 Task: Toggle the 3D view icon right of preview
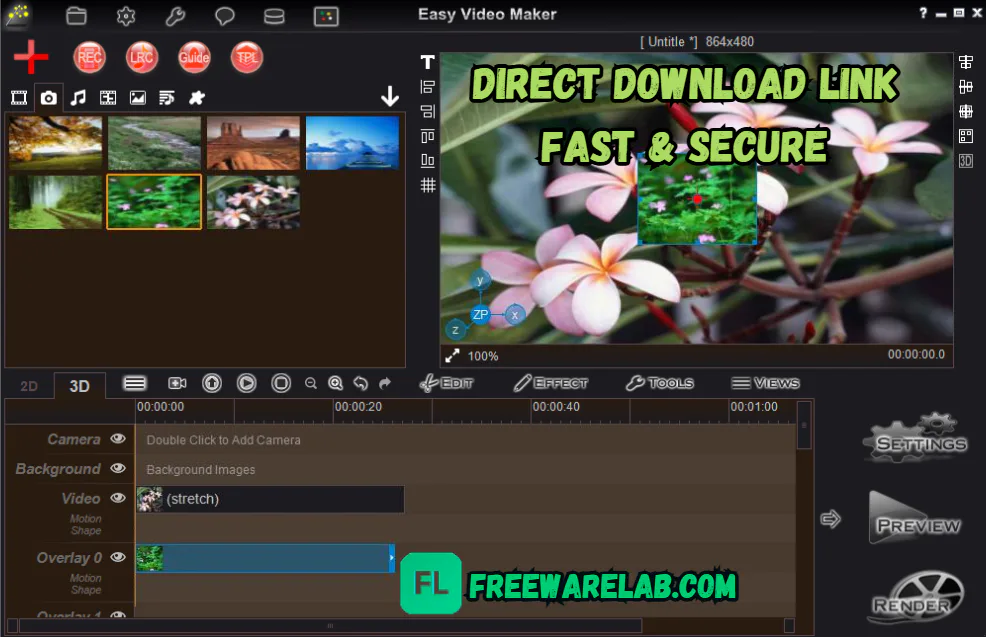pyautogui.click(x=966, y=161)
